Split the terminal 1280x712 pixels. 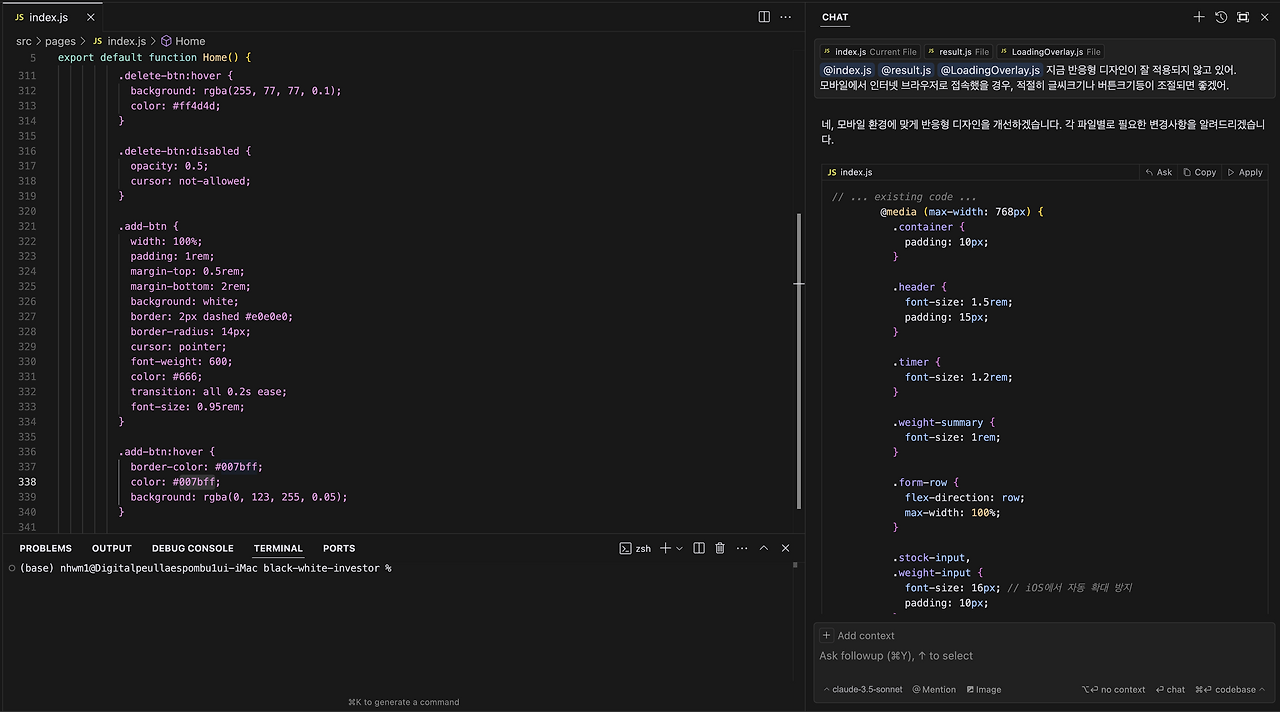[x=699, y=548]
